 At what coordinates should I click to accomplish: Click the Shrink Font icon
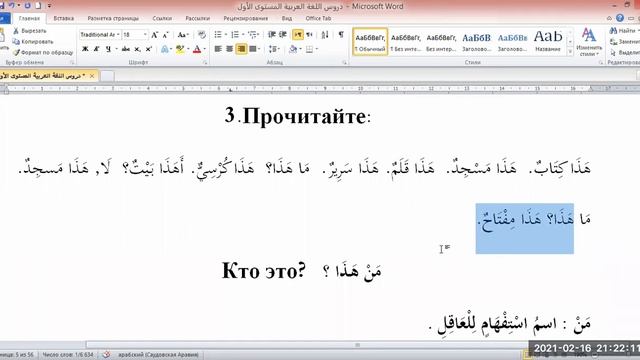click(166, 35)
